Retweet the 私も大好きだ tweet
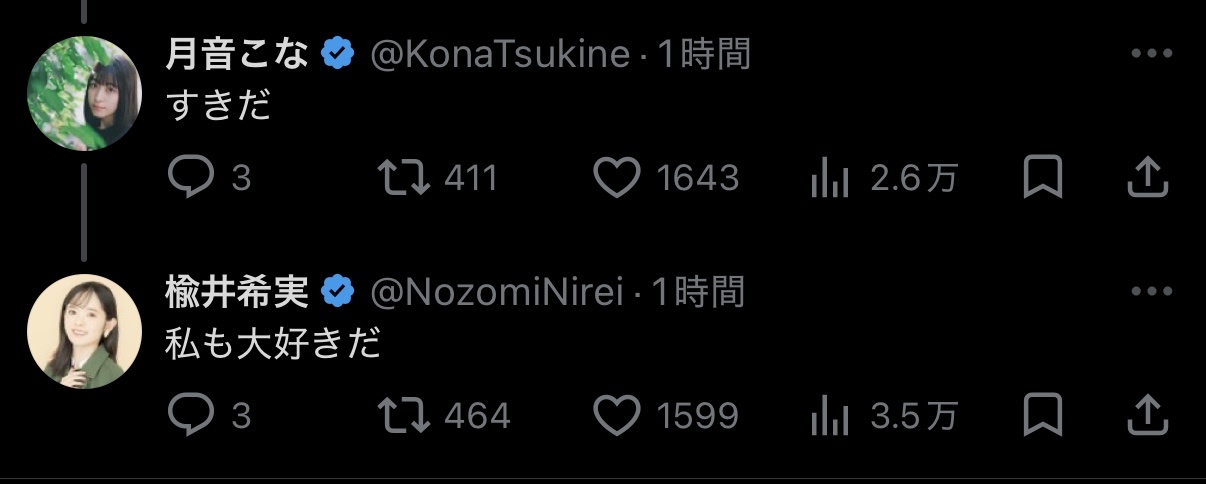 point(403,415)
